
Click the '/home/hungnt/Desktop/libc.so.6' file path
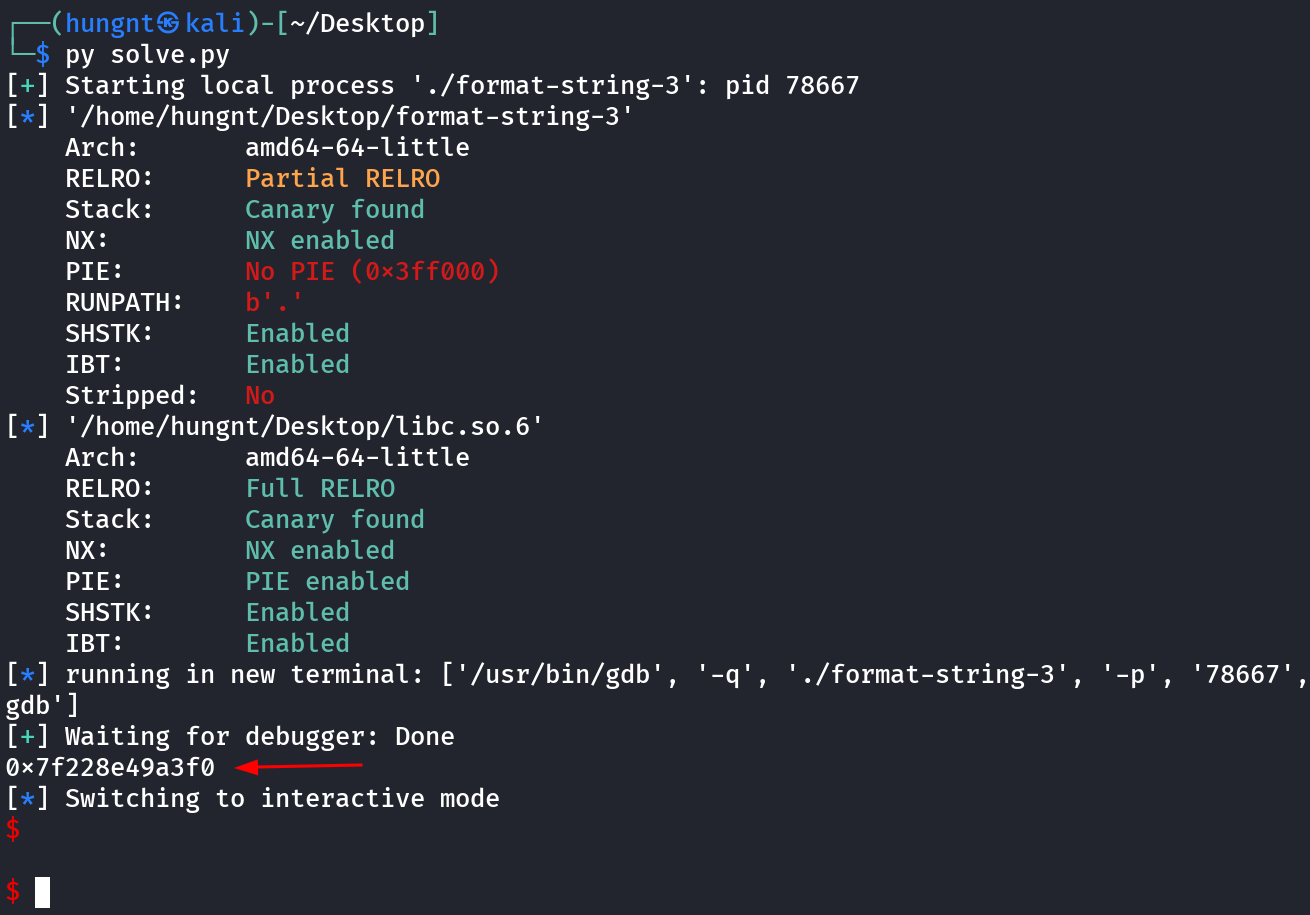pyautogui.click(x=304, y=426)
